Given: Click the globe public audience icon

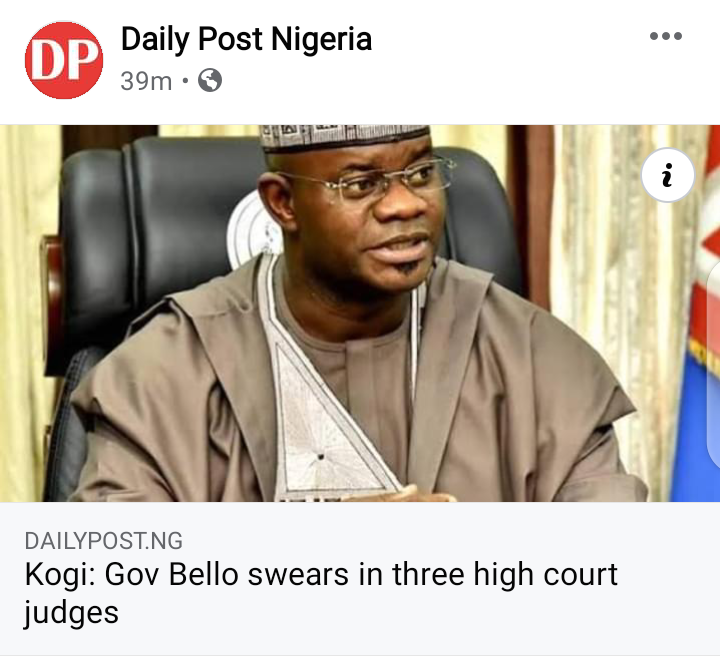Looking at the screenshot, I should [x=210, y=80].
